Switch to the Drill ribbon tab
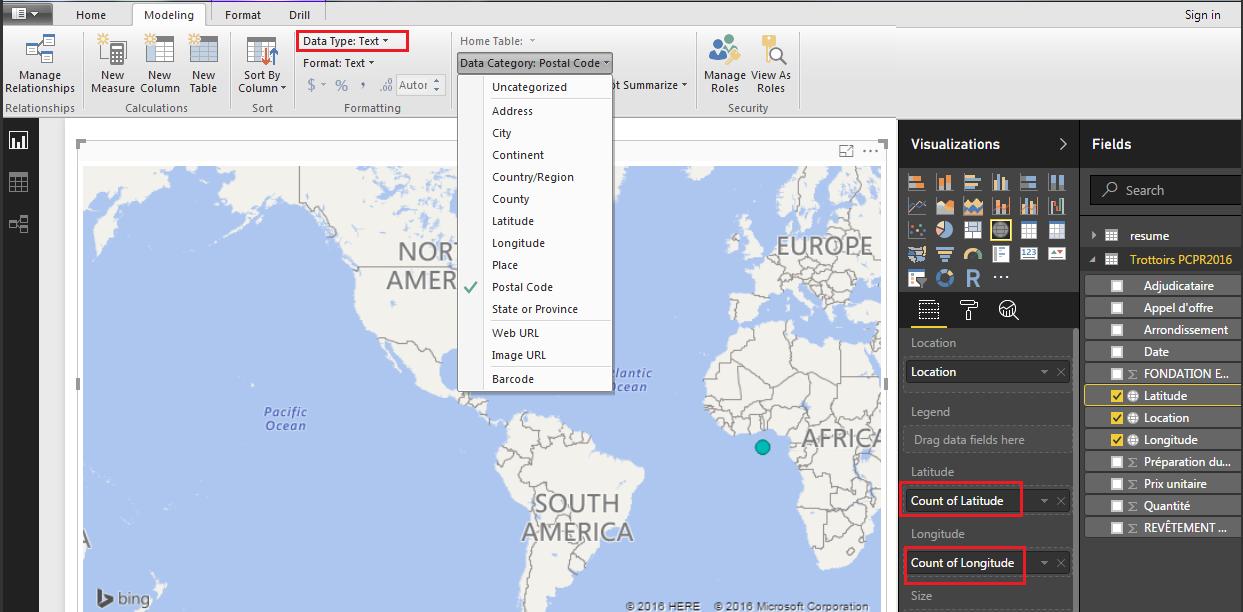The image size is (1243, 612). [299, 15]
